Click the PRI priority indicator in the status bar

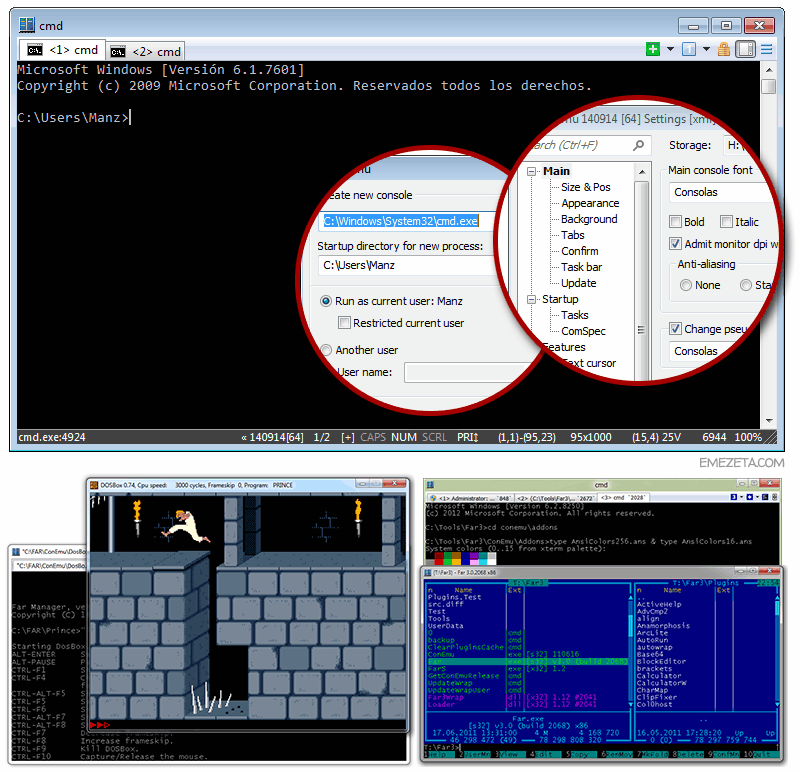coord(467,437)
